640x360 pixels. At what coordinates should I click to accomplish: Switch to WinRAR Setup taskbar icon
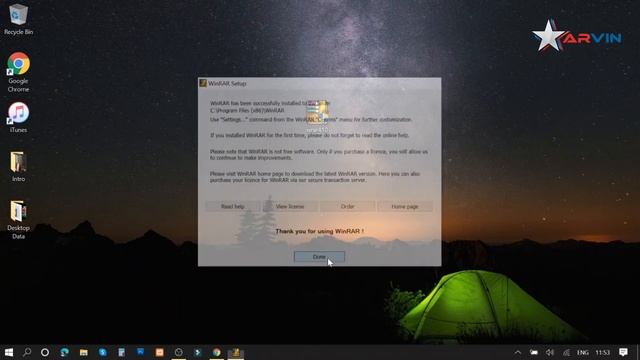(x=236, y=352)
